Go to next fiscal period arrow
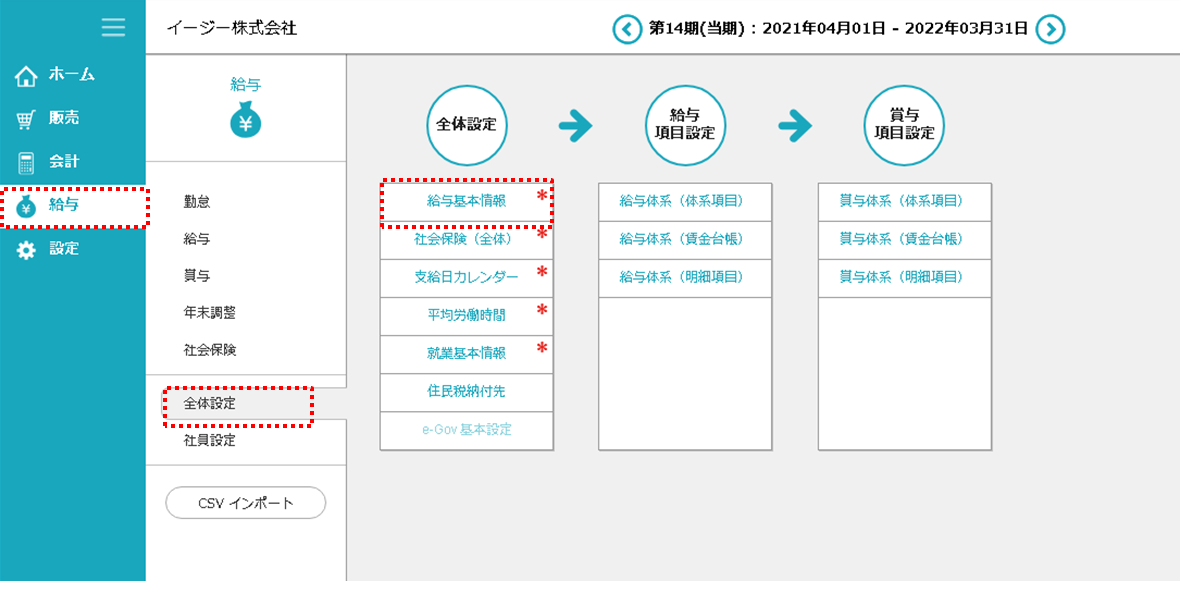 [x=1049, y=29]
